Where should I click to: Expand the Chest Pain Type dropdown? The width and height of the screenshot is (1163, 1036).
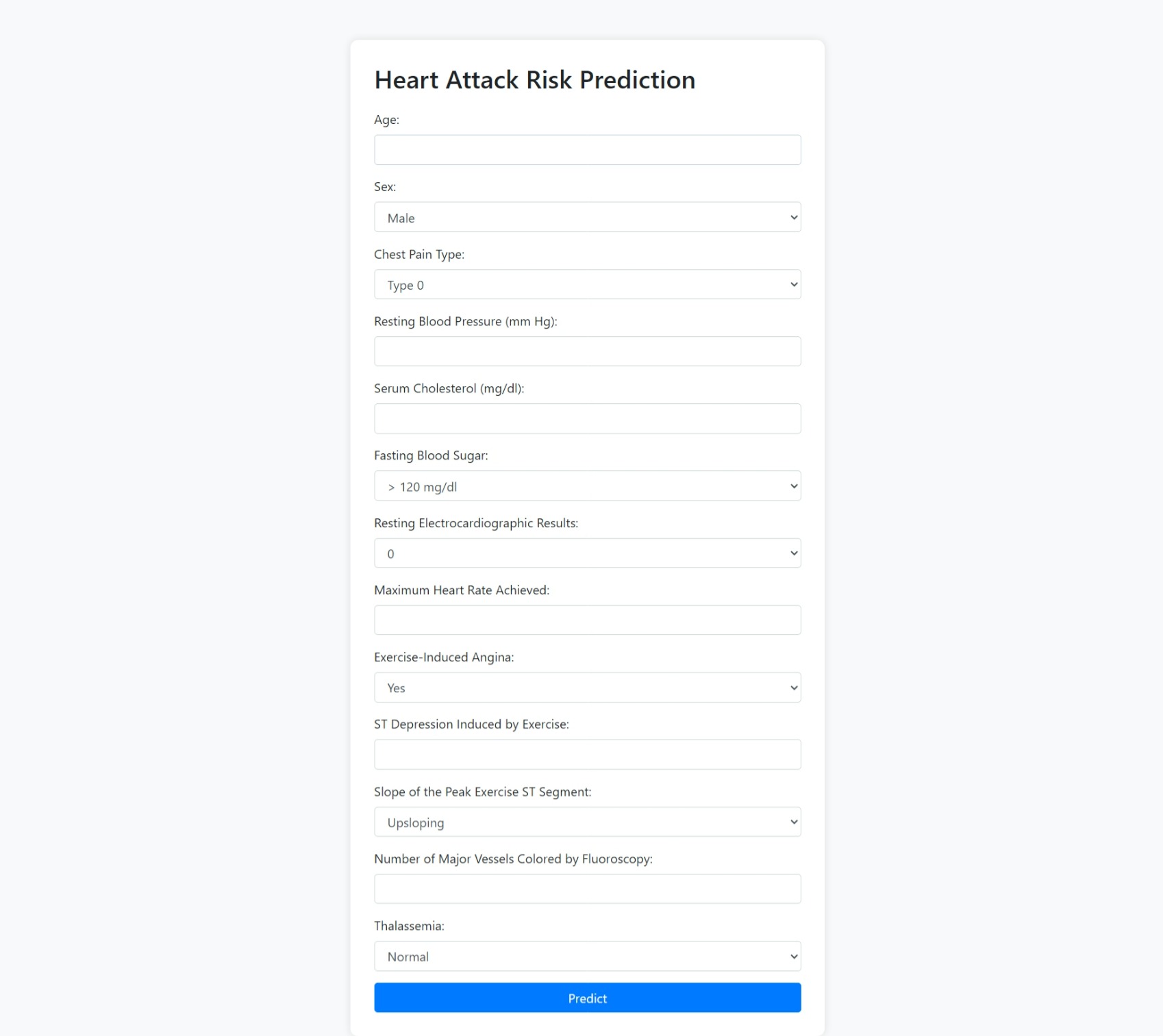pyautogui.click(x=587, y=284)
